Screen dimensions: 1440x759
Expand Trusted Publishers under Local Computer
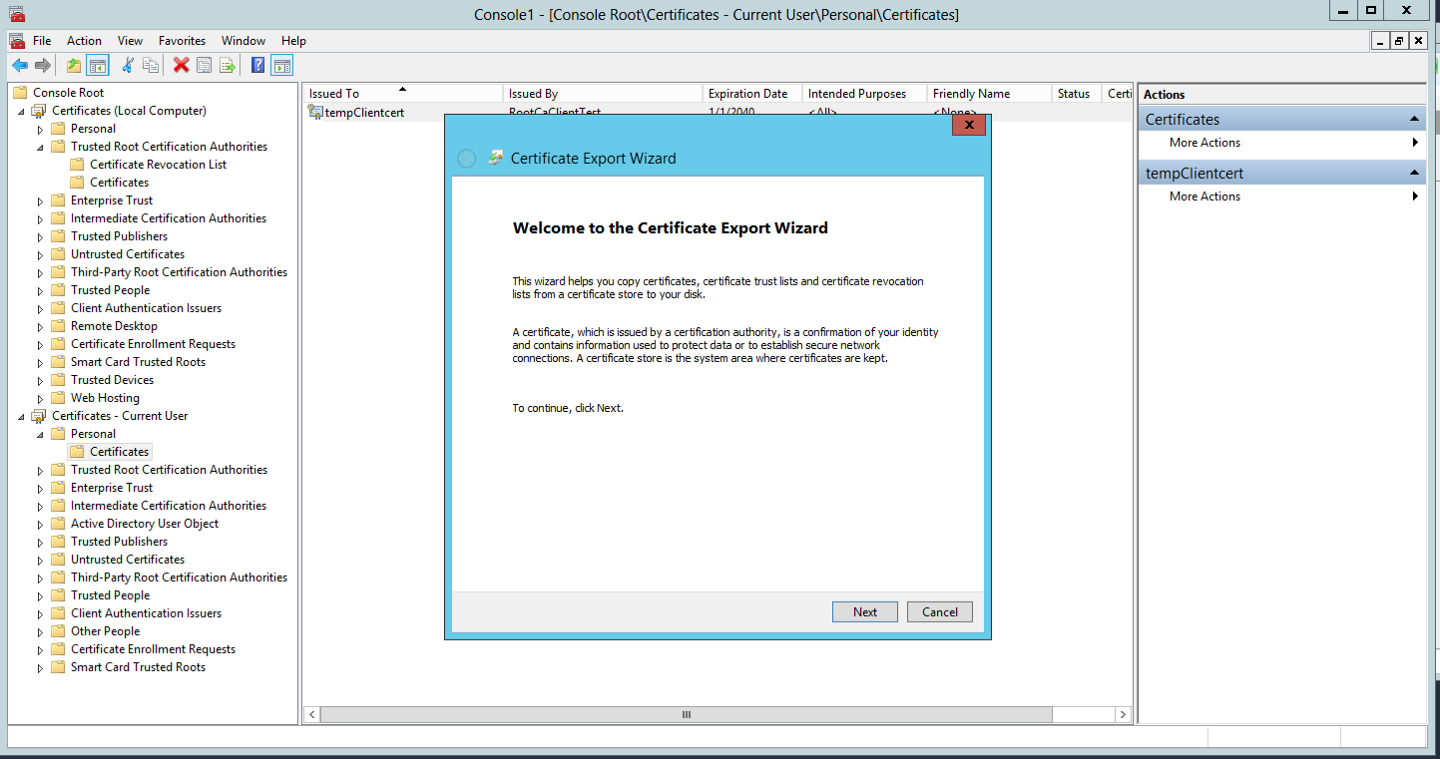click(x=41, y=237)
